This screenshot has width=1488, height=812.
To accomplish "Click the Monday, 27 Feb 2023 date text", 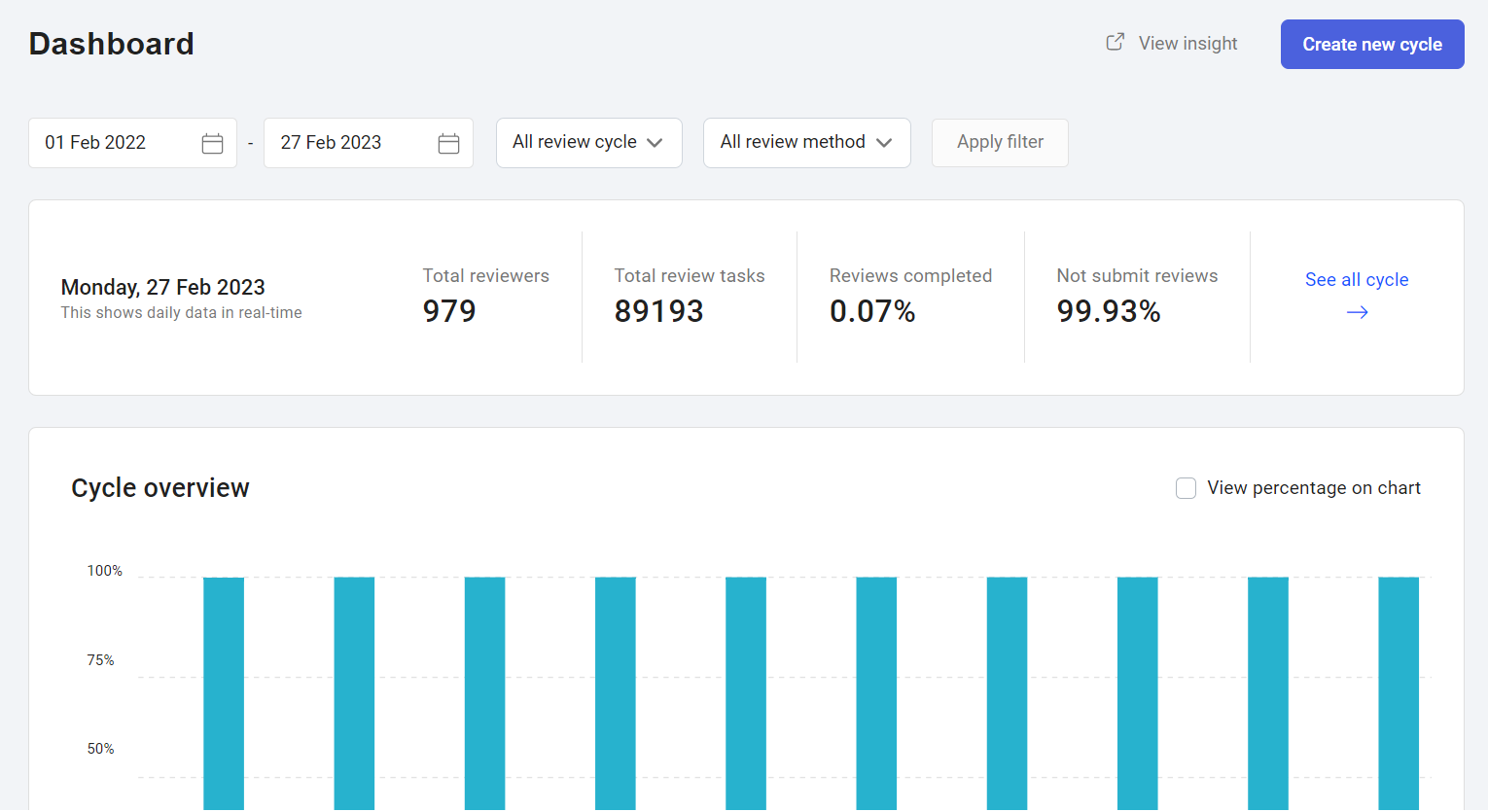I will tap(162, 287).
